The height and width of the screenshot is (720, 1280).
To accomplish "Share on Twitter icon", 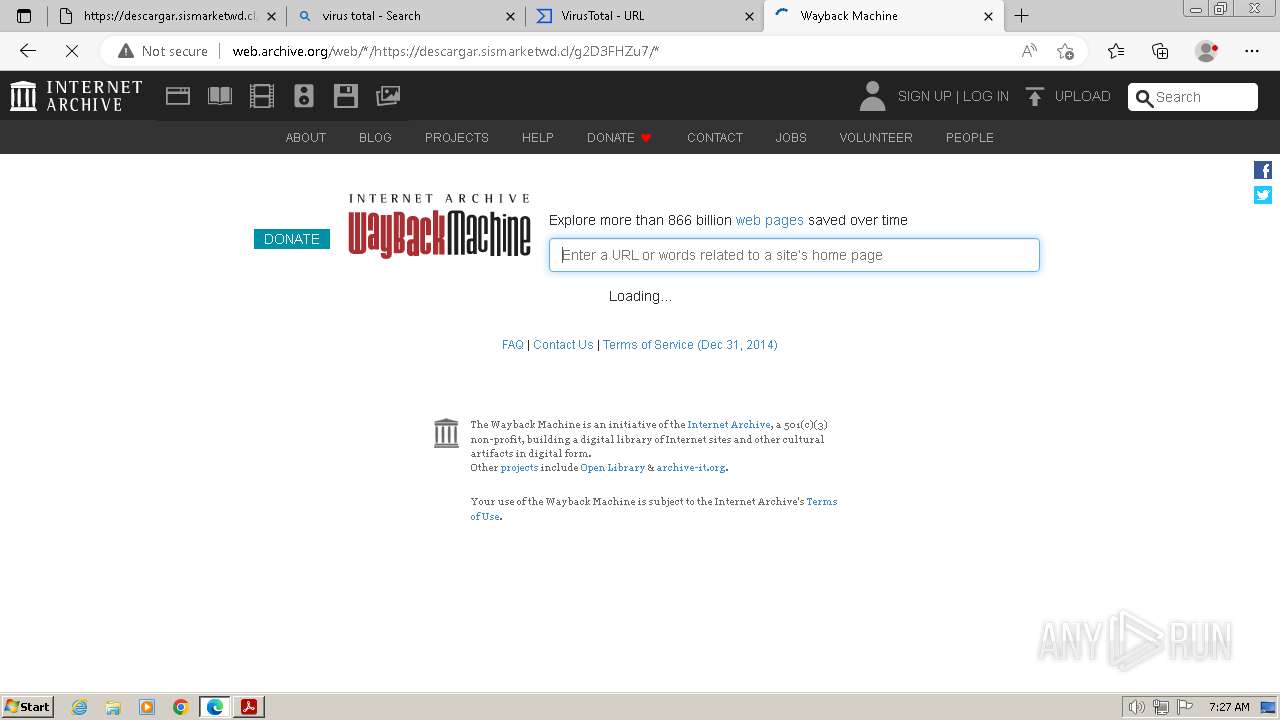I will click(1263, 195).
